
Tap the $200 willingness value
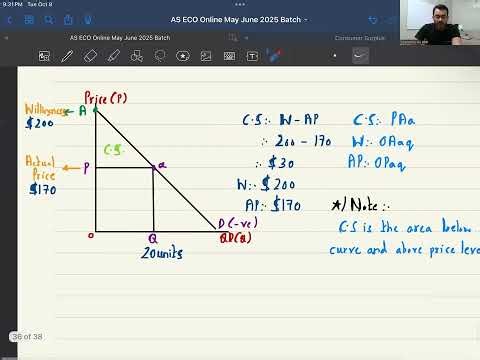coord(39,124)
